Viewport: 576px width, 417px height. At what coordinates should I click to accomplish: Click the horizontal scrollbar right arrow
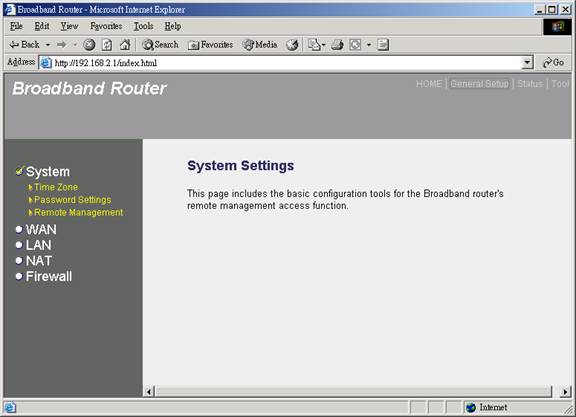(565, 392)
